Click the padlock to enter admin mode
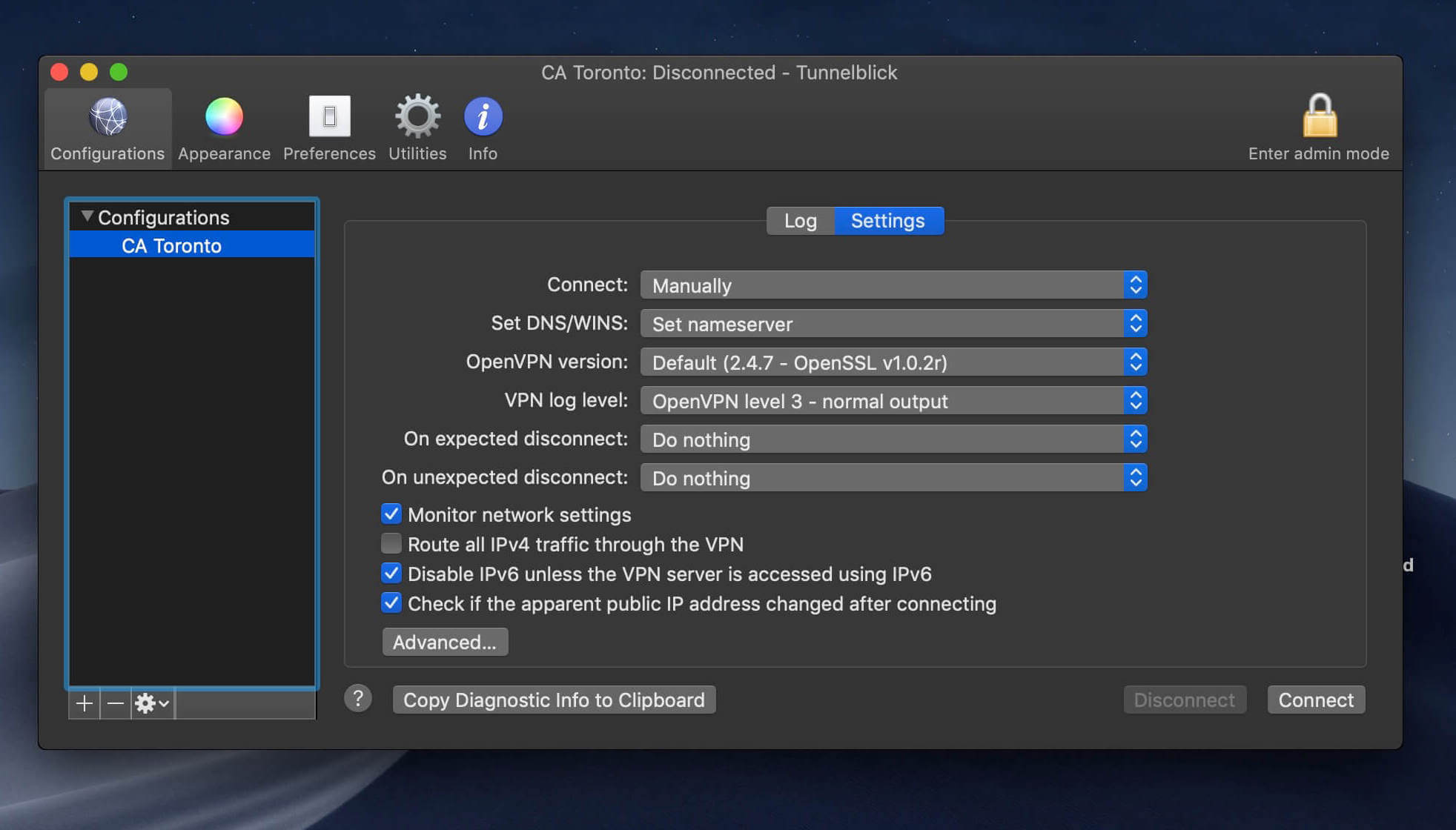 tap(1320, 115)
